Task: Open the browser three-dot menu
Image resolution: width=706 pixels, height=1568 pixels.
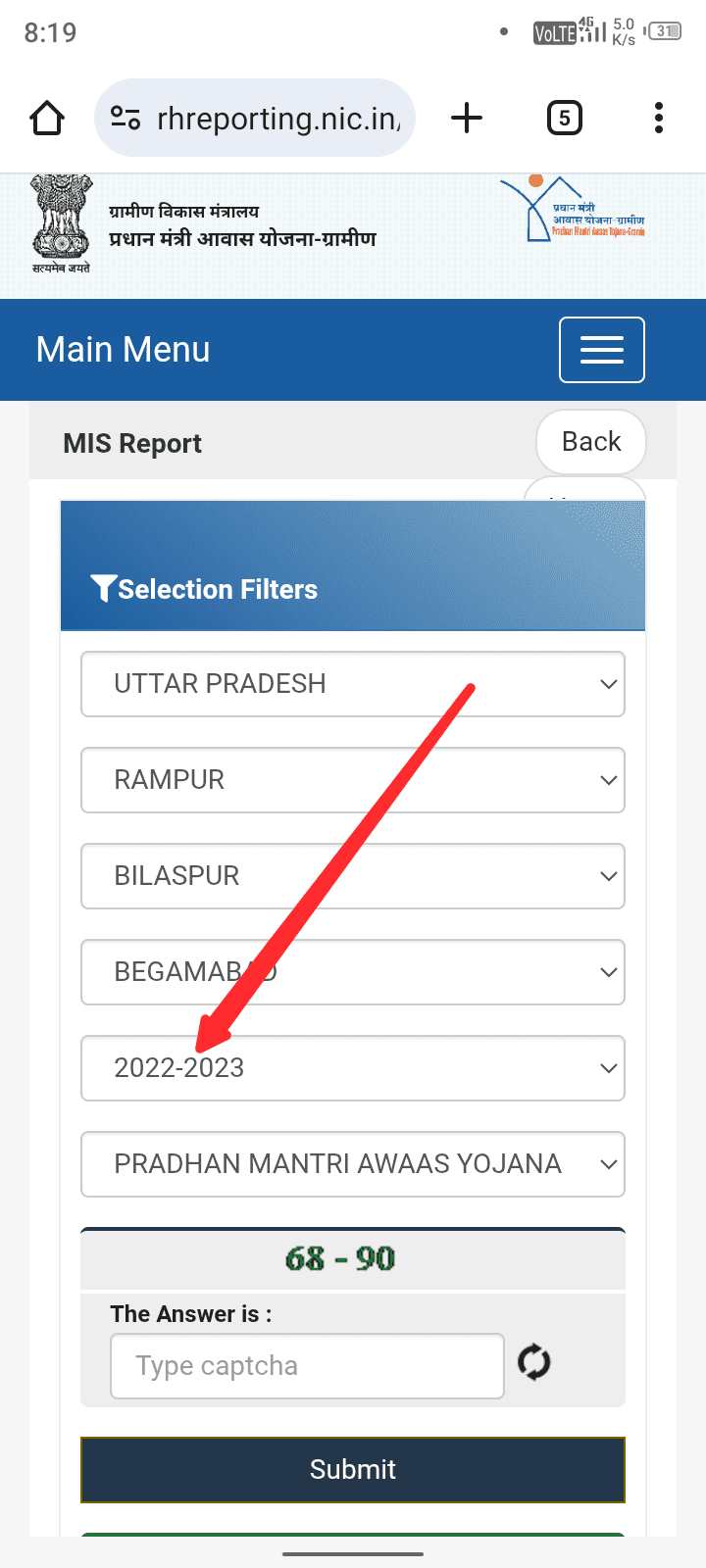Action: click(659, 119)
